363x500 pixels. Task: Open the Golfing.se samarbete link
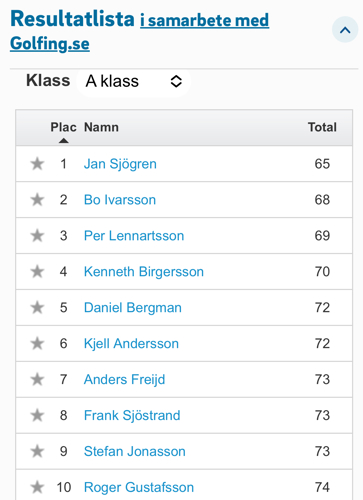tap(139, 32)
